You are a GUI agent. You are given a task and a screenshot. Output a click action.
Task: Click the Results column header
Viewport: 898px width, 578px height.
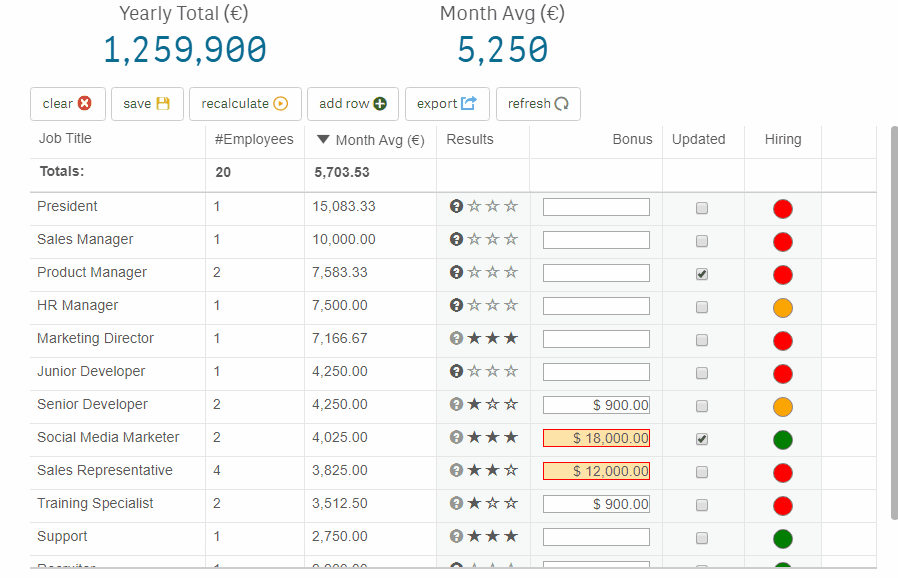point(470,139)
